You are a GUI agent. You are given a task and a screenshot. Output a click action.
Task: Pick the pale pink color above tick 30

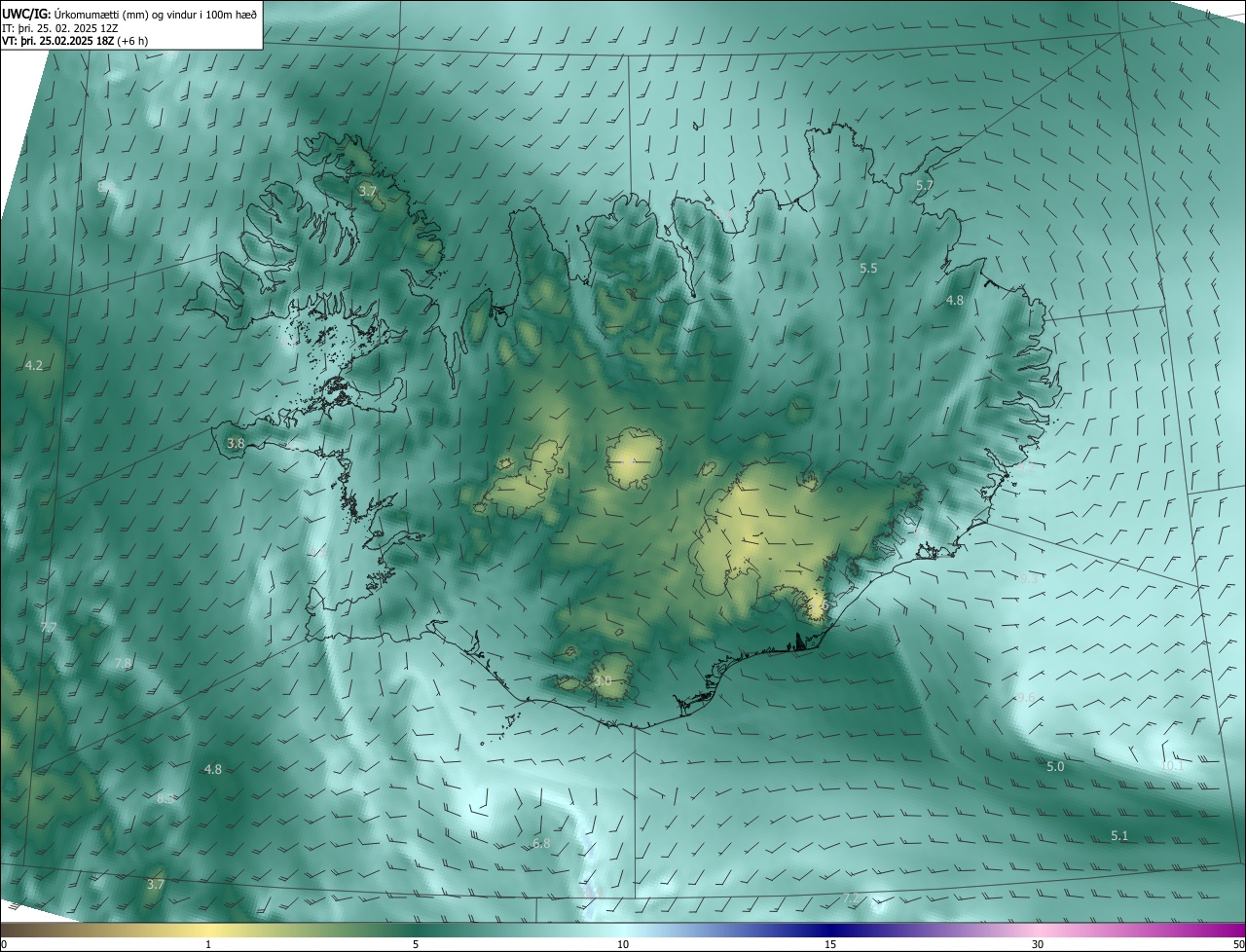tap(1038, 931)
